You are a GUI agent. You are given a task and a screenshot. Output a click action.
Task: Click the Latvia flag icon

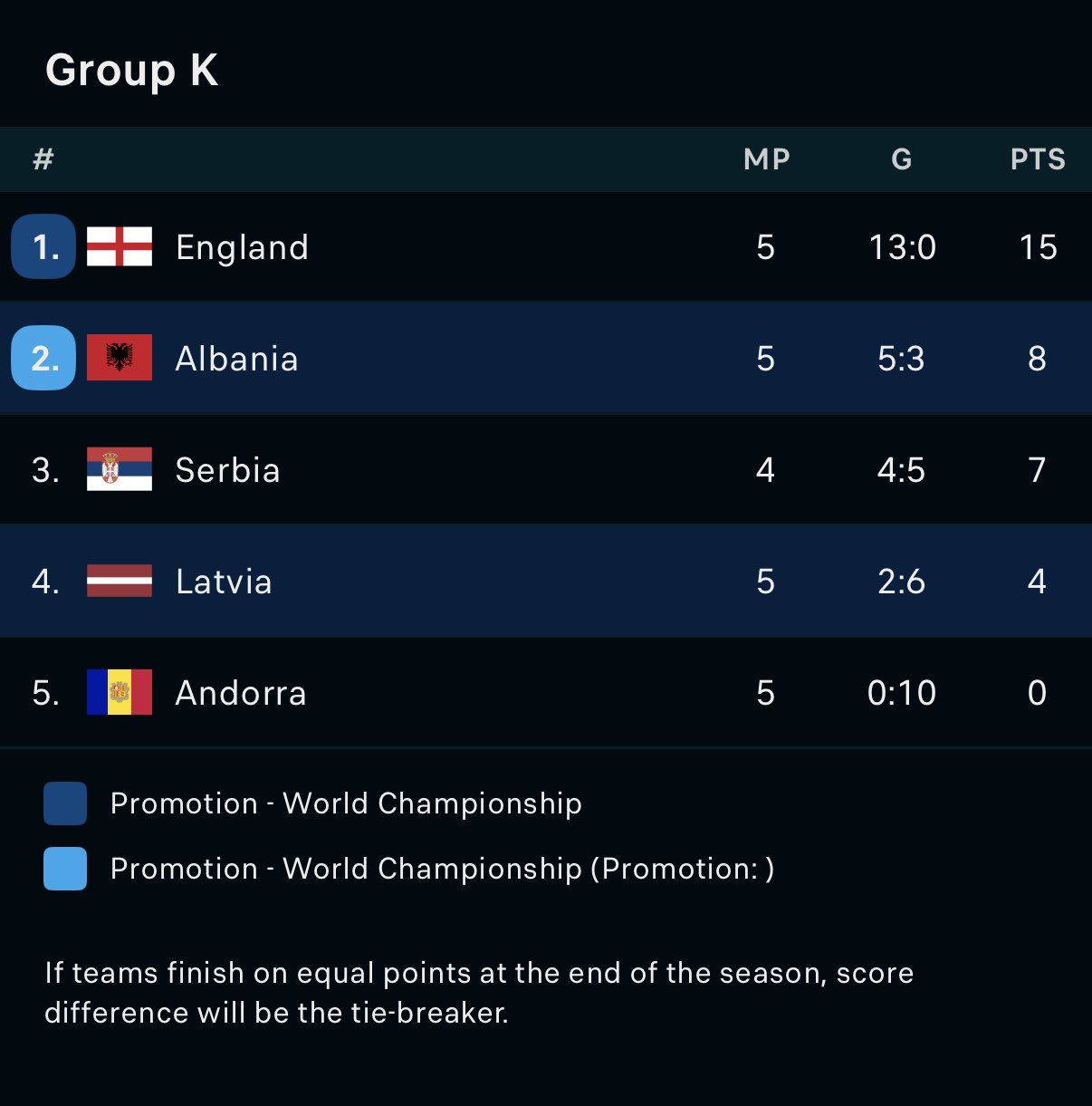[x=119, y=581]
